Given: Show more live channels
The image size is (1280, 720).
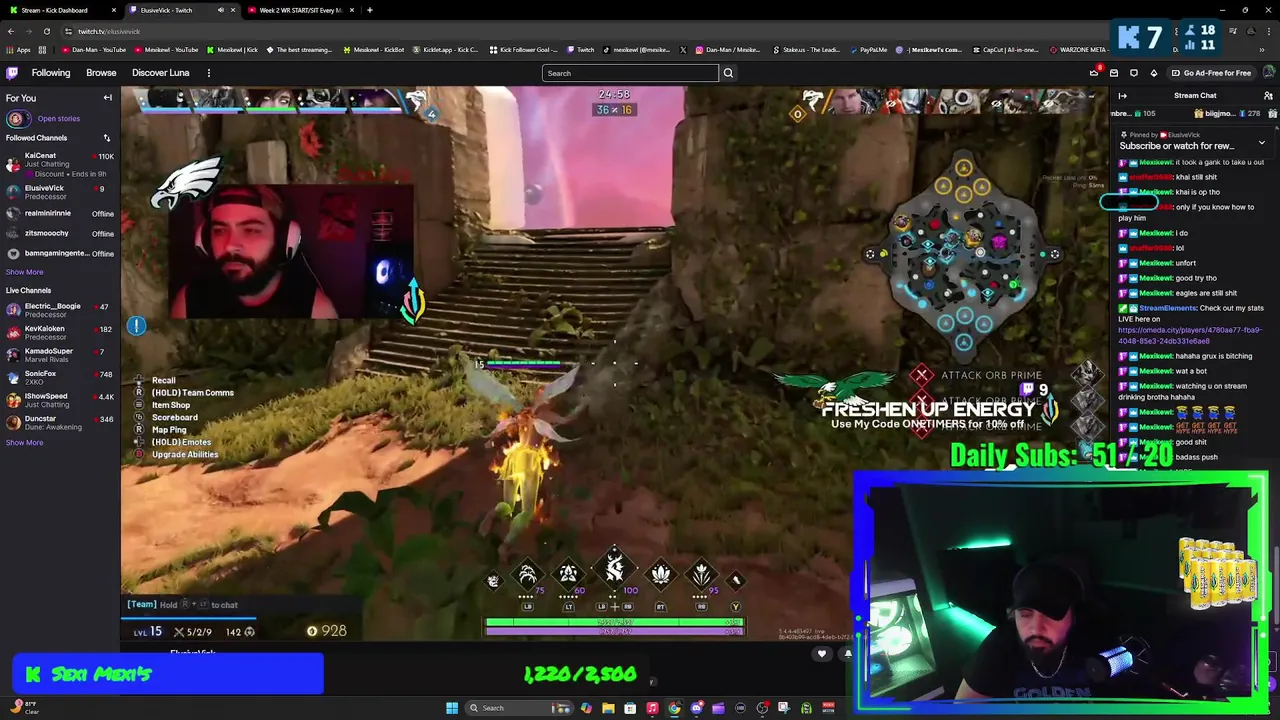Looking at the screenshot, I should (24, 442).
